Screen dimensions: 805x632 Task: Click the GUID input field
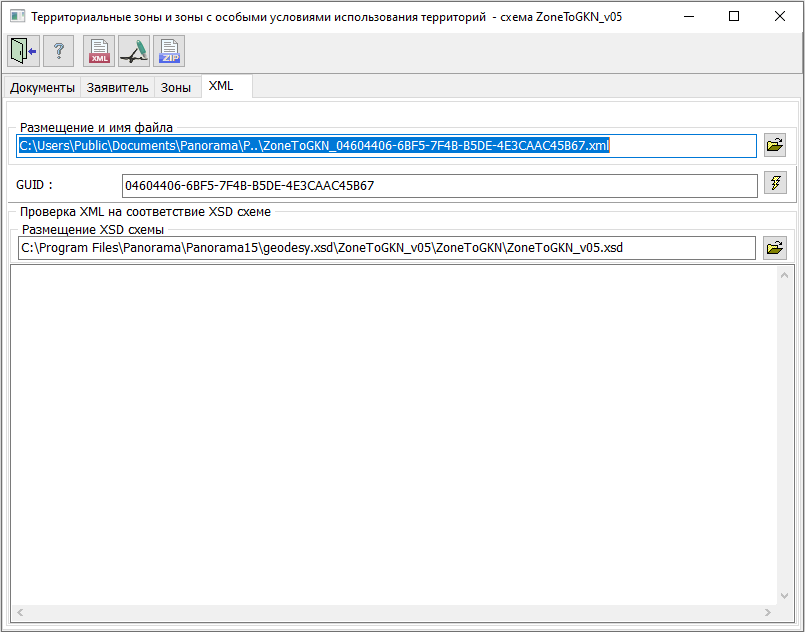tap(439, 185)
